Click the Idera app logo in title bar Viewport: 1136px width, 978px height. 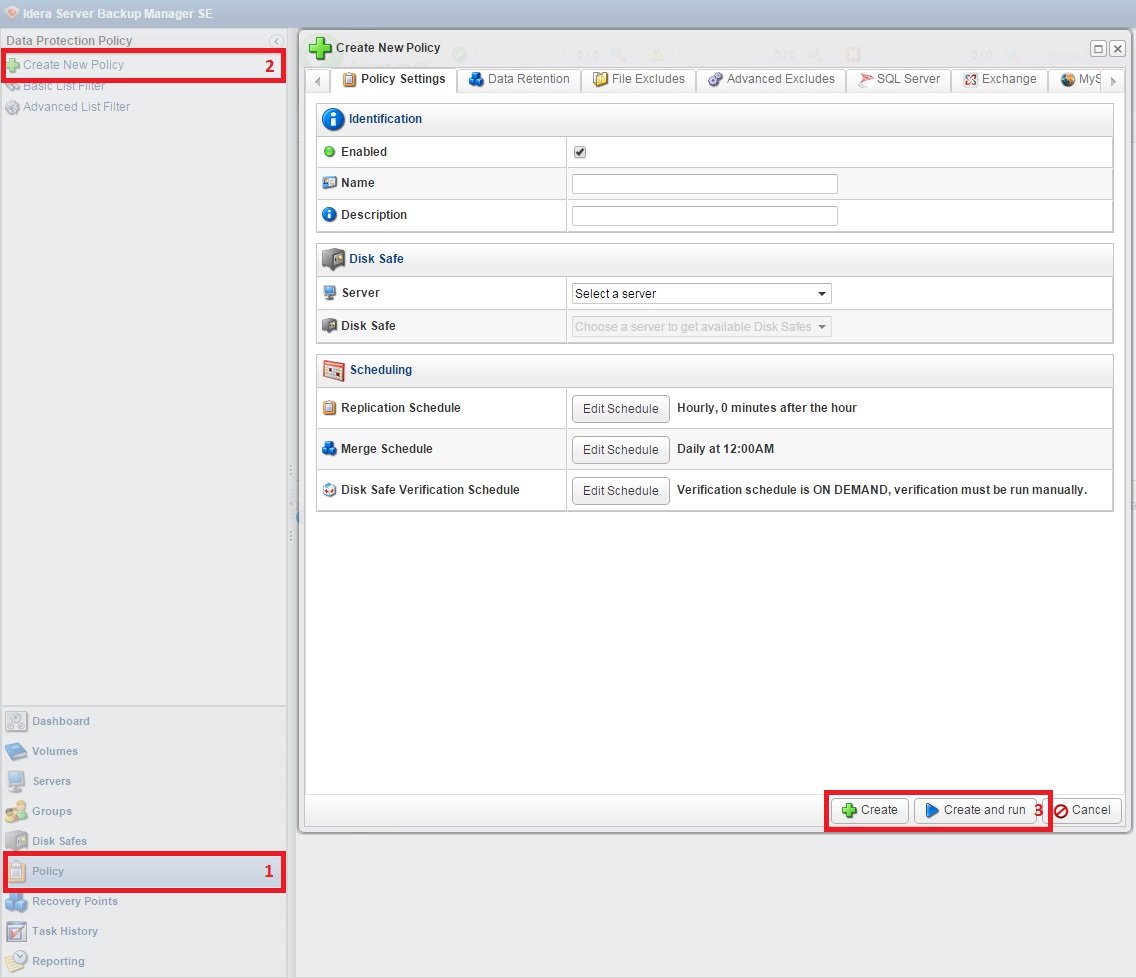12,13
